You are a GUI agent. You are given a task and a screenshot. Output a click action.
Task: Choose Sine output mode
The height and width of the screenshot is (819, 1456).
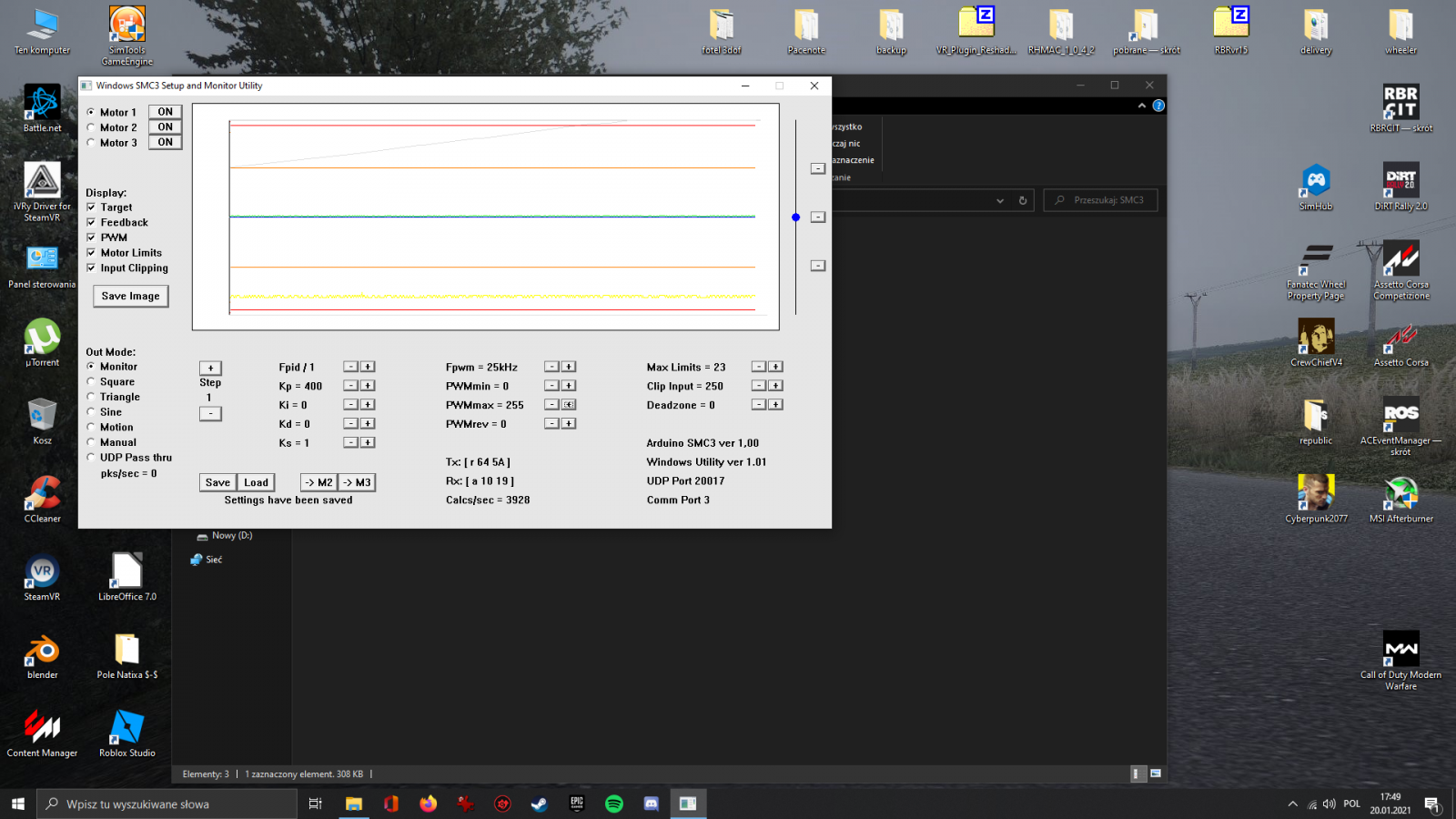pos(91,412)
